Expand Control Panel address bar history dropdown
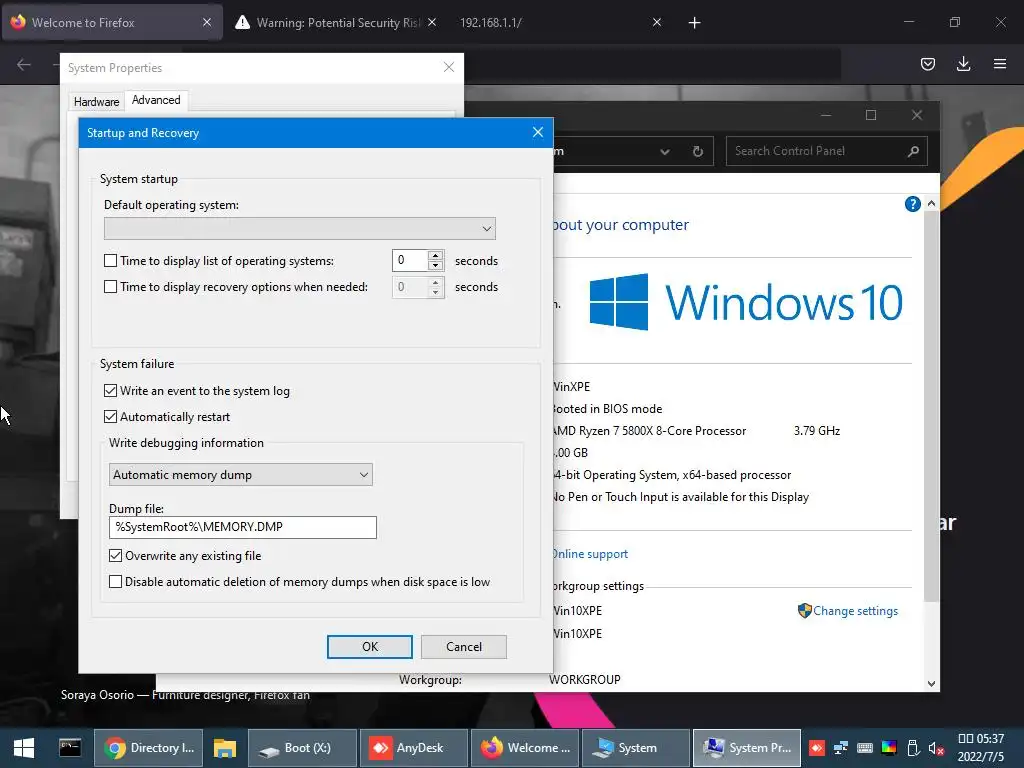Screen dimensions: 1024x768 (664, 152)
